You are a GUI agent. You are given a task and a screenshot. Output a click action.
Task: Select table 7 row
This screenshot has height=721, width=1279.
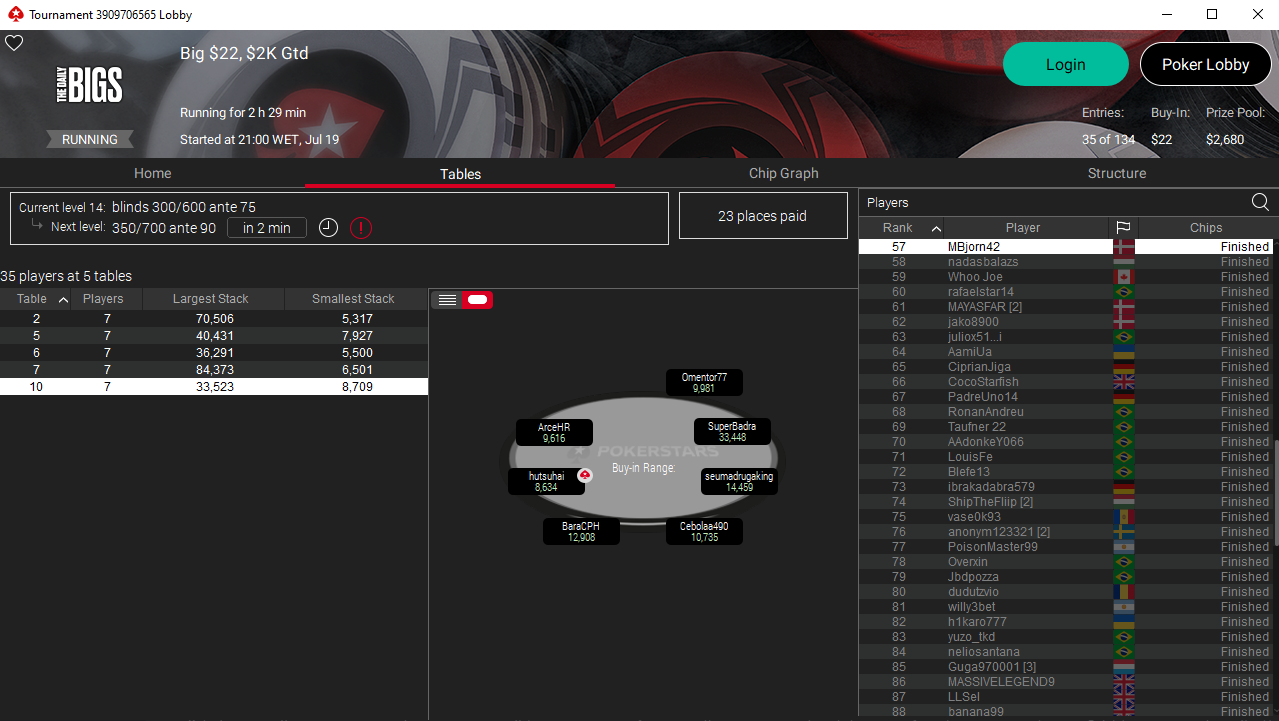[x=214, y=370]
